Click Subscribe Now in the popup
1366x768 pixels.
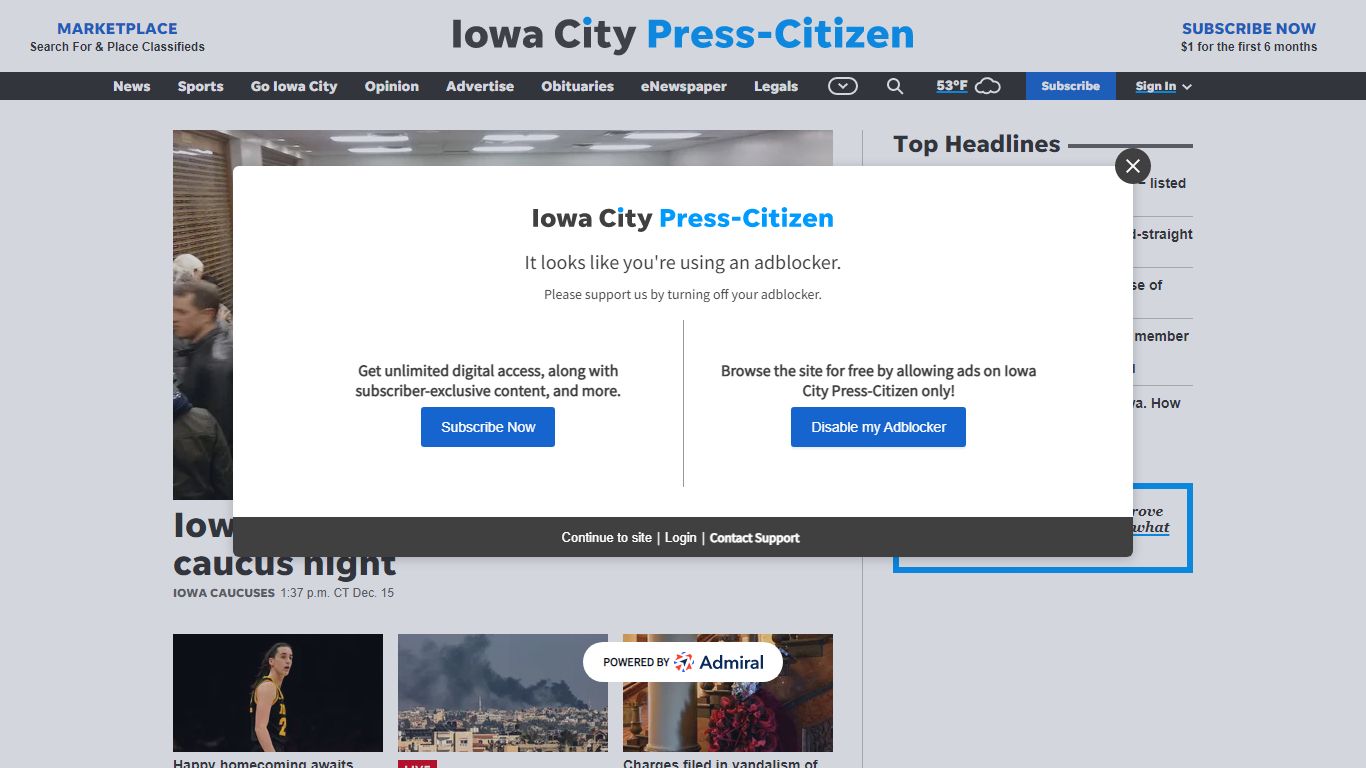pyautogui.click(x=488, y=427)
